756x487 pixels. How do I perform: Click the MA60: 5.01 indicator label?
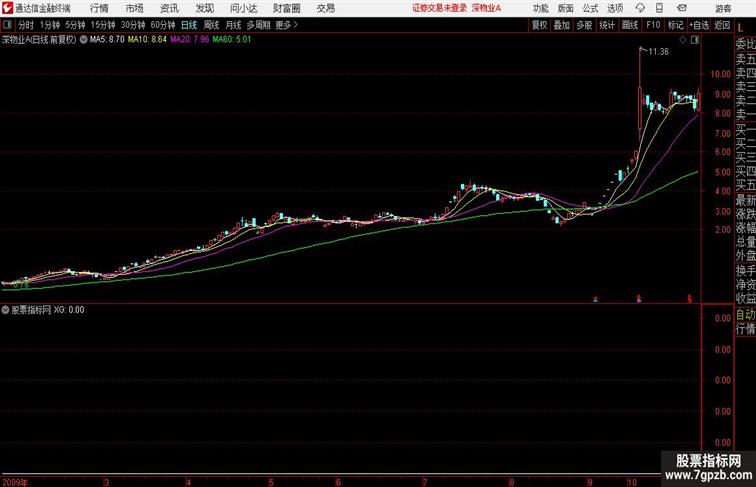(x=232, y=40)
